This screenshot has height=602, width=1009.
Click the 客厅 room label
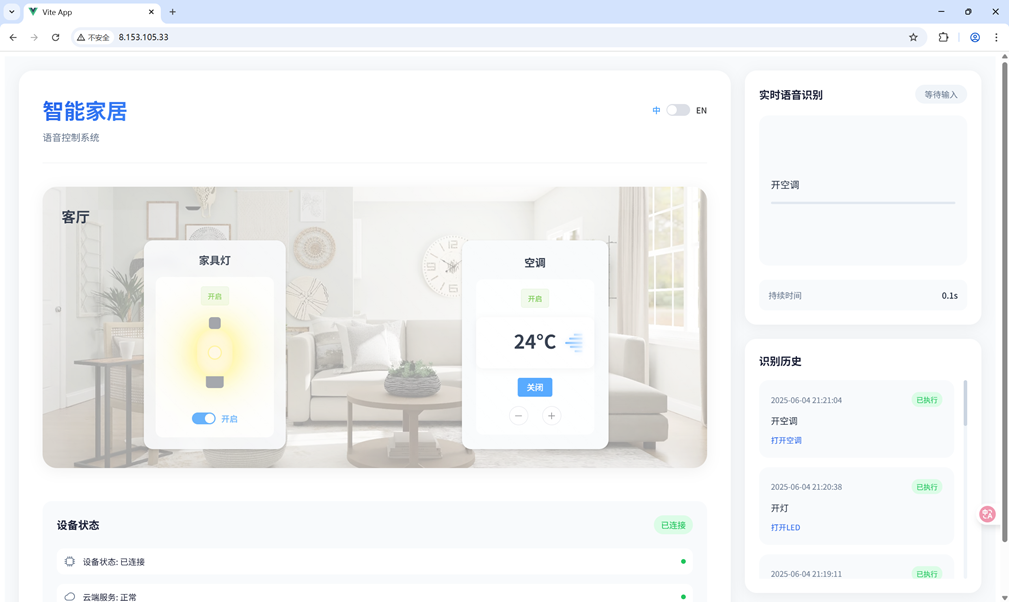[75, 217]
